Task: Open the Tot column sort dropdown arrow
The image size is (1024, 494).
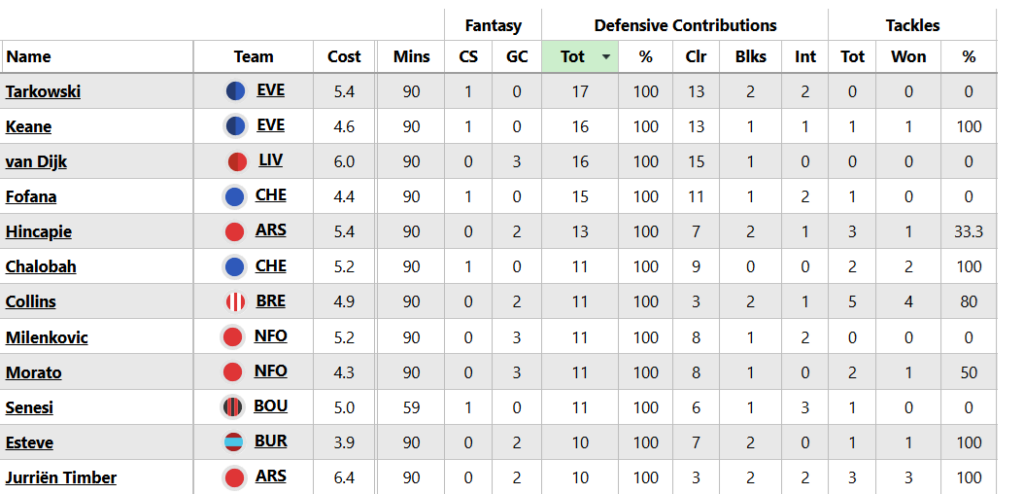Action: (605, 57)
